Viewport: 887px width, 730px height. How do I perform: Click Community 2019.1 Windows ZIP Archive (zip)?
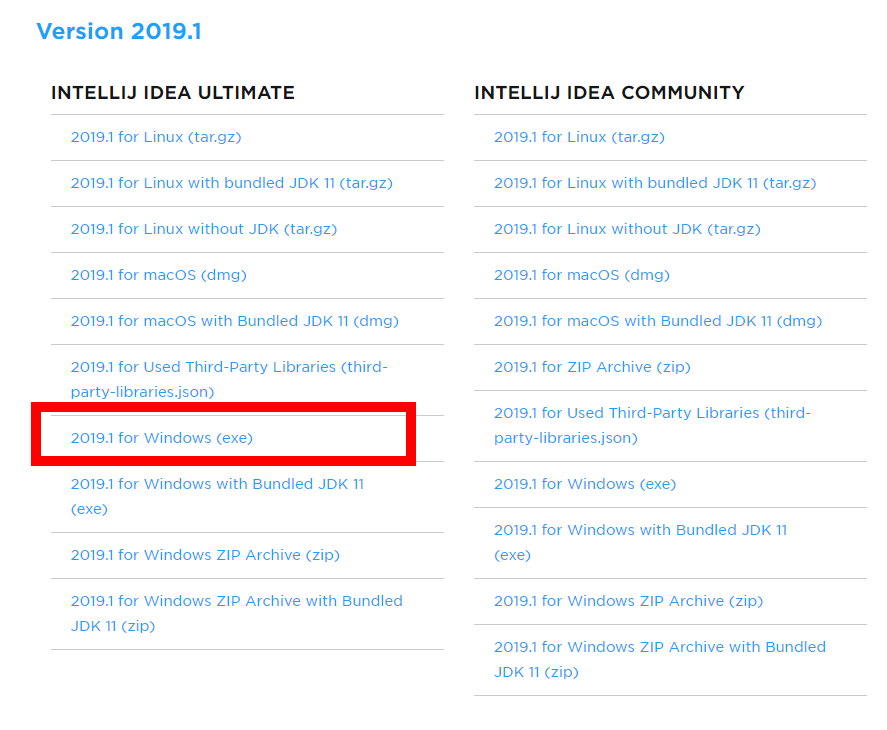point(628,601)
